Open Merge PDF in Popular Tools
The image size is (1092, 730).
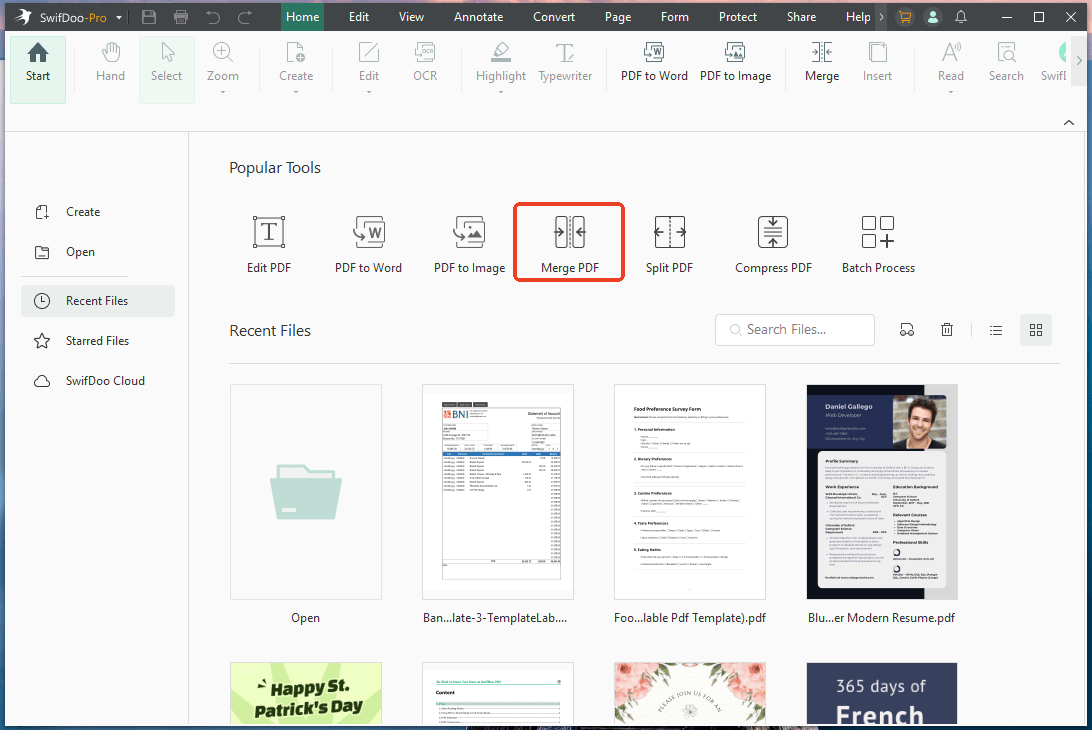tap(569, 242)
